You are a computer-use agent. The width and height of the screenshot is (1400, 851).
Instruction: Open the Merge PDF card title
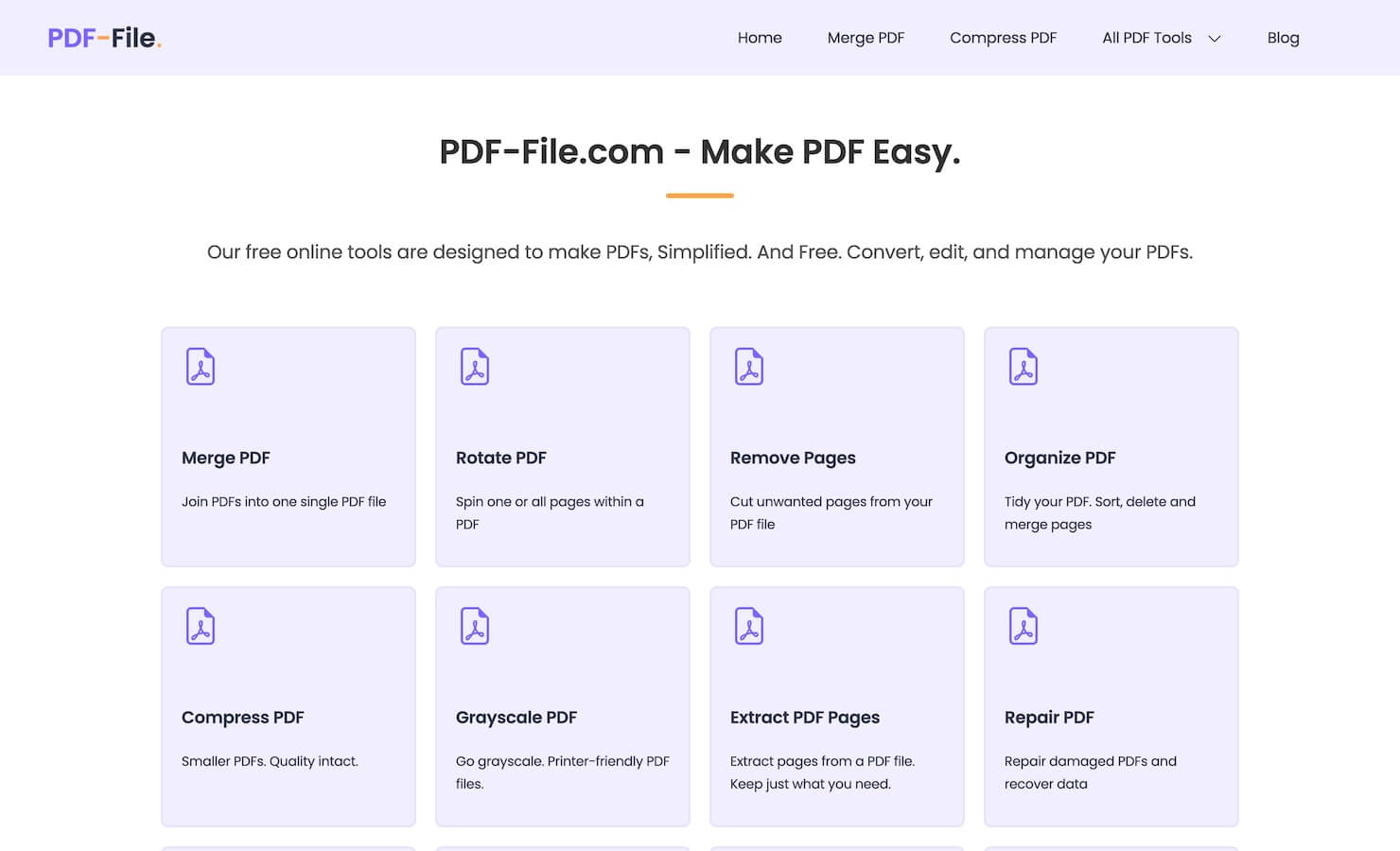(x=226, y=458)
